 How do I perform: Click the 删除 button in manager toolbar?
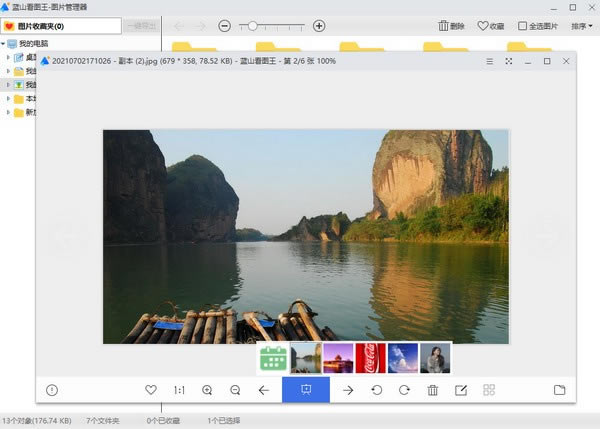pos(451,26)
